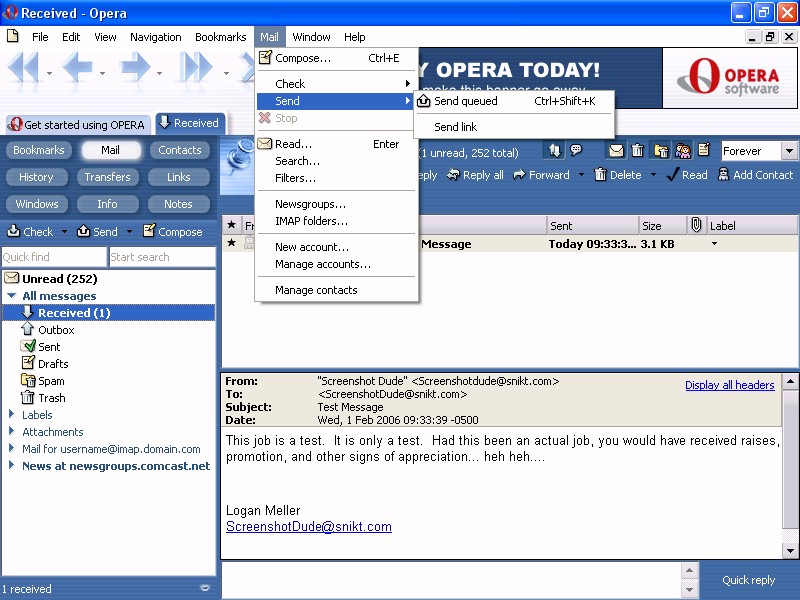Collapse the All messages tree section
800x600 pixels.
(x=11, y=296)
